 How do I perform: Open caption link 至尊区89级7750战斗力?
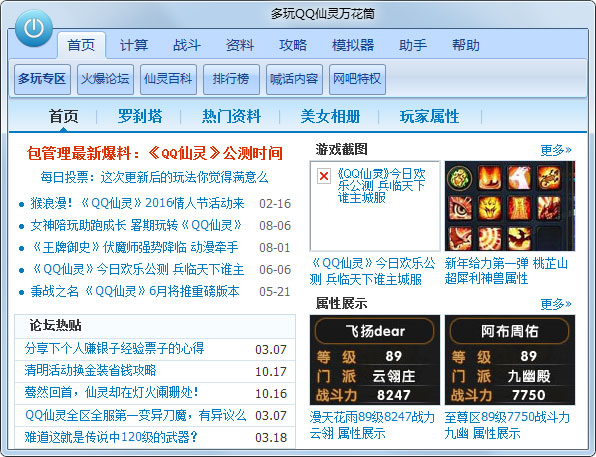click(x=507, y=425)
